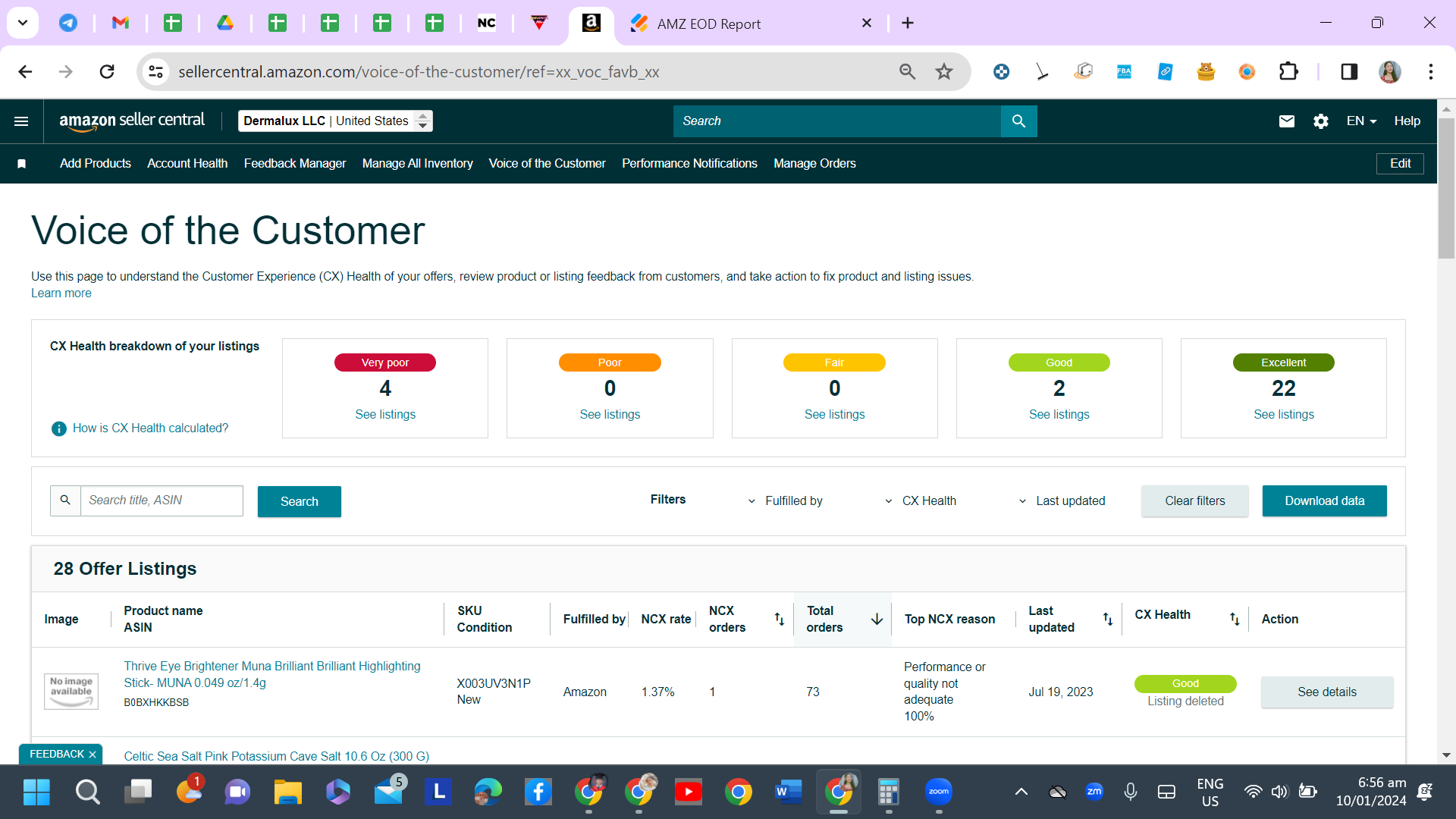The width and height of the screenshot is (1456, 819).
Task: Click the info icon beside CX Health calculated
Action: coord(58,428)
